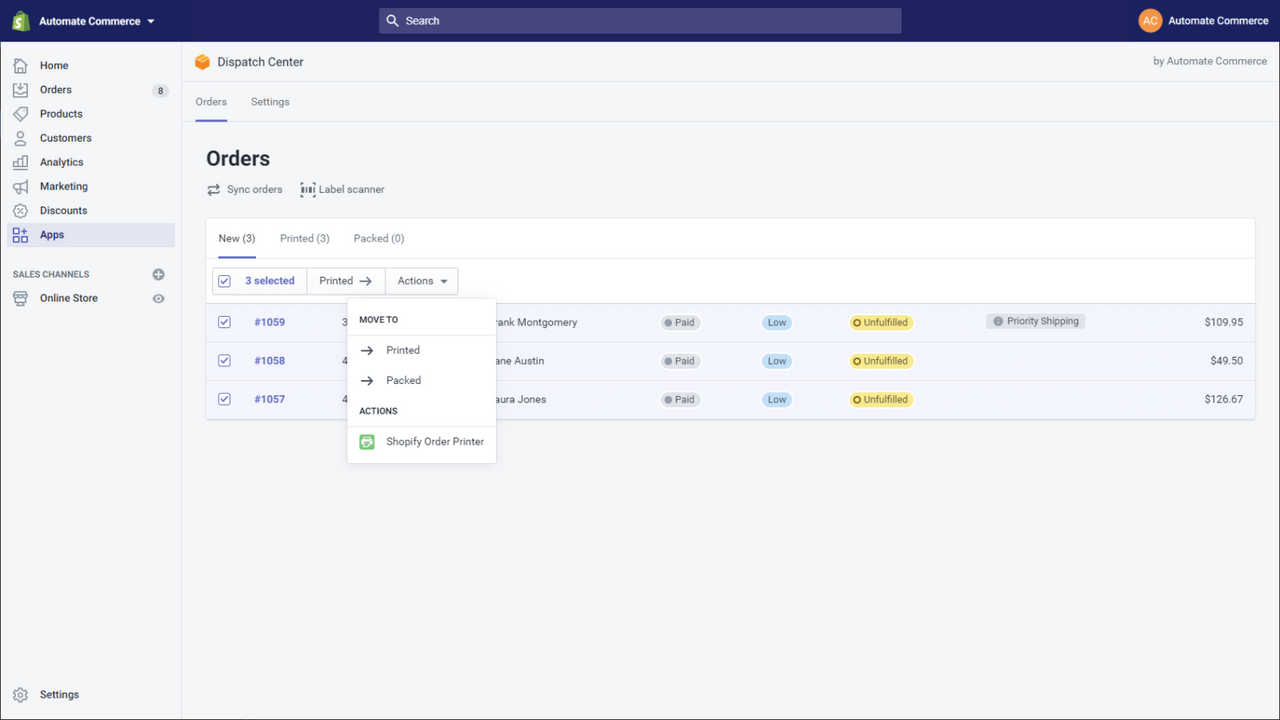
Task: Click the Dispatch Center app icon
Action: (x=203, y=61)
